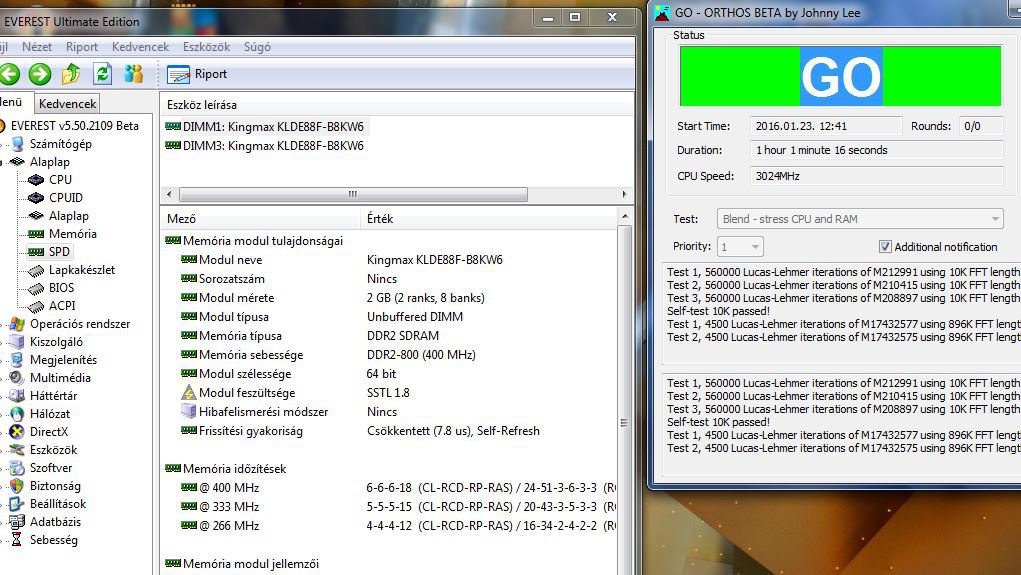Click the Hibafelismerési módszer icon

(189, 412)
